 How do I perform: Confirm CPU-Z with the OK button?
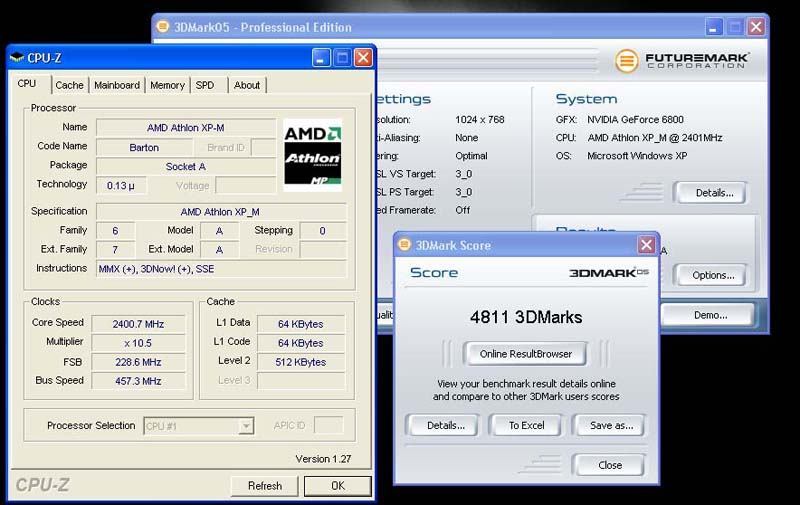338,486
